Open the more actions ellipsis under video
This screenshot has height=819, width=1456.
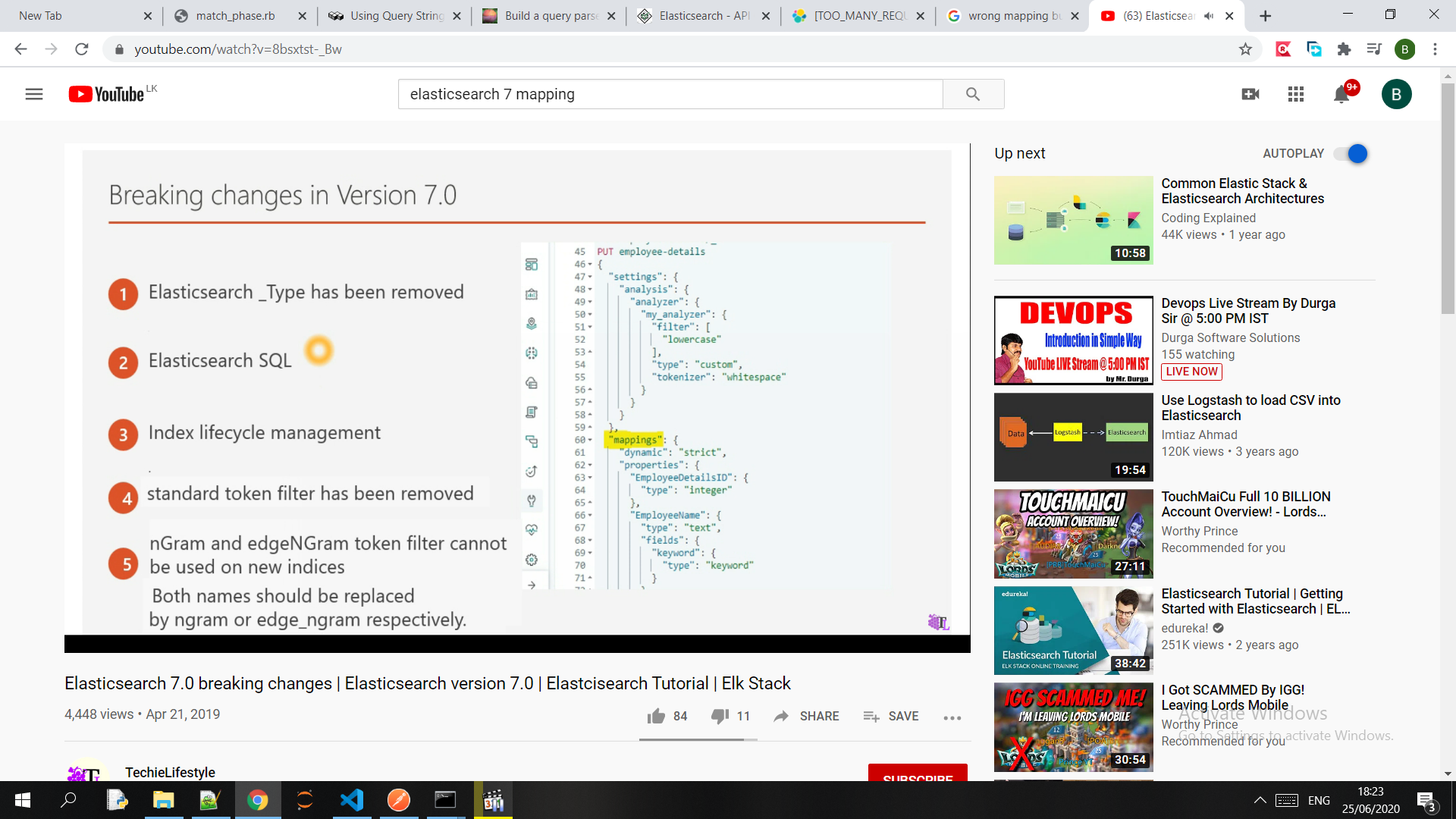point(952,717)
